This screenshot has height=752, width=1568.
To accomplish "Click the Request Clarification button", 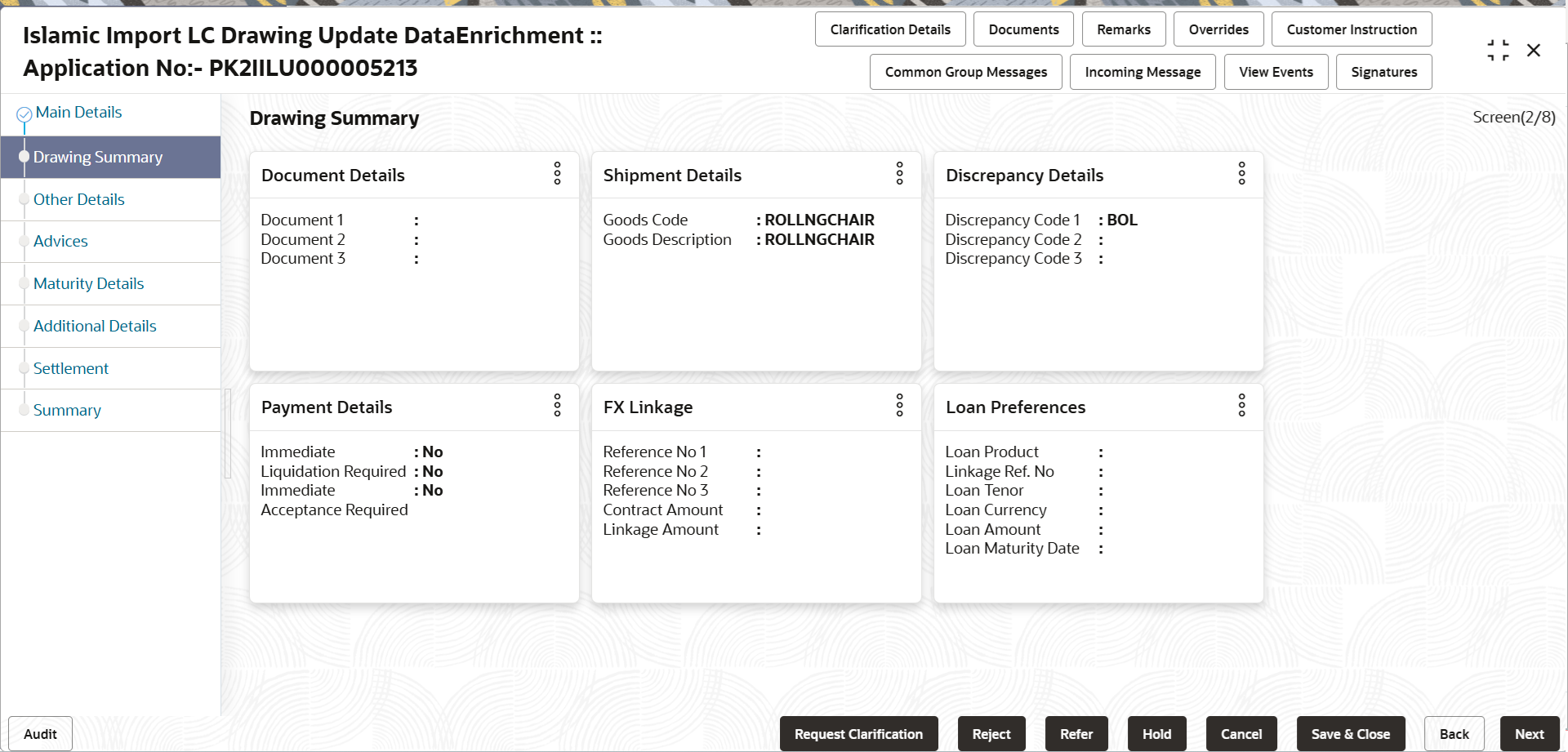I will (858, 734).
